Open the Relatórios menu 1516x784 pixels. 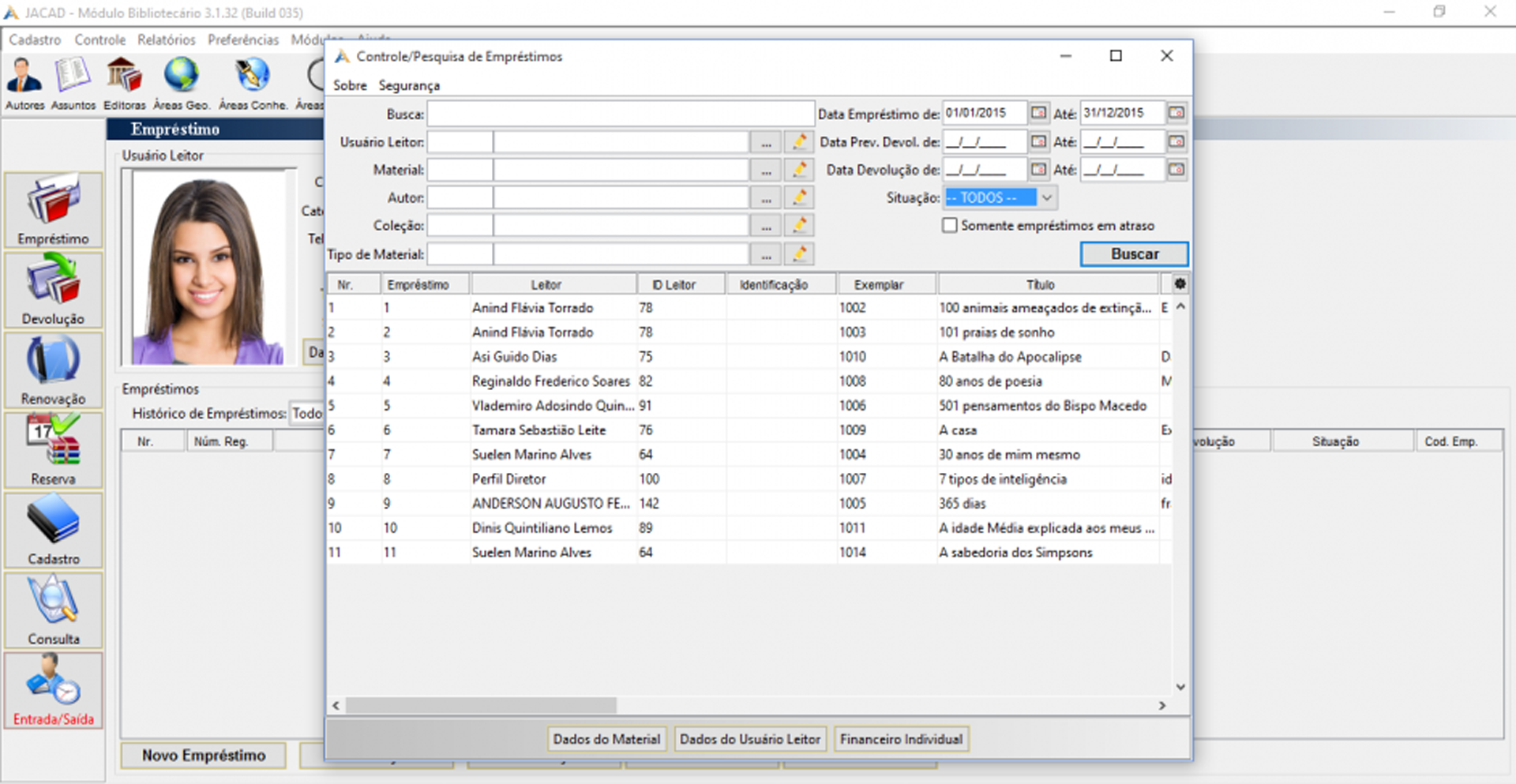[167, 39]
